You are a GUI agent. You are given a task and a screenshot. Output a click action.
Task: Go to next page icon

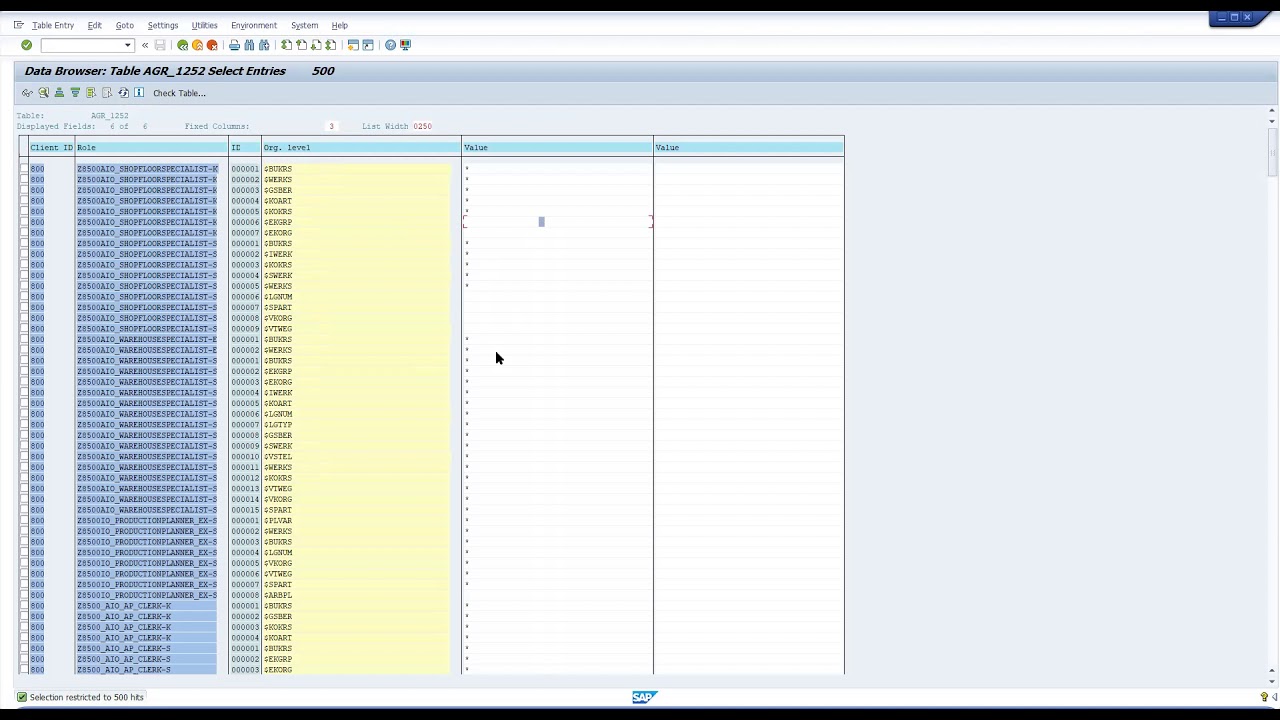(x=316, y=45)
